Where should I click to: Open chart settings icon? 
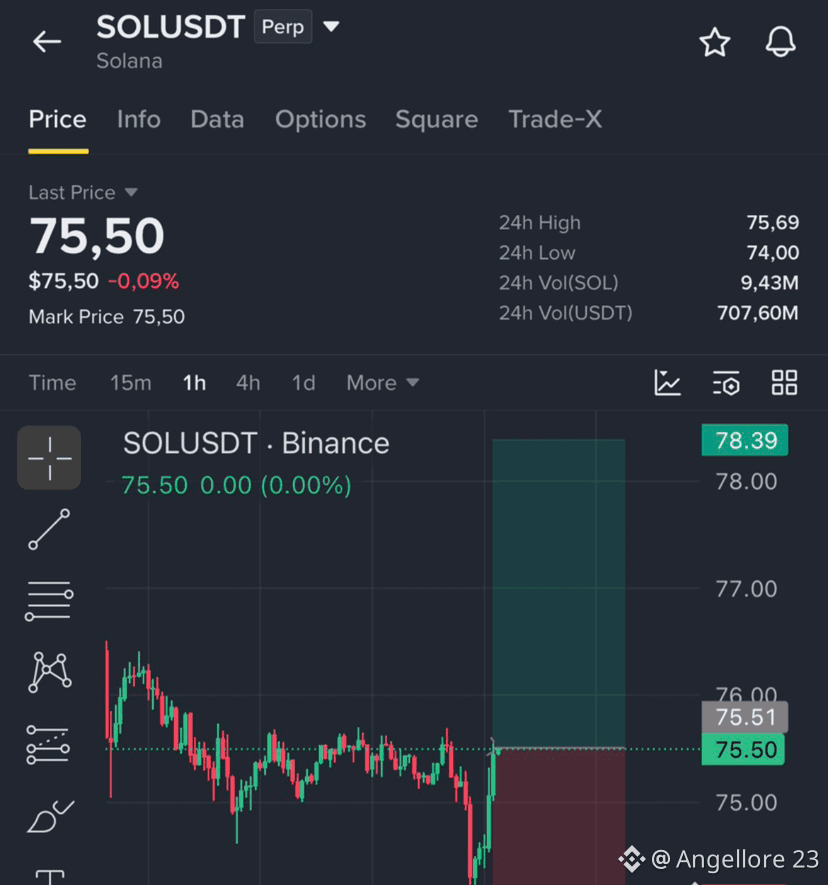726,383
